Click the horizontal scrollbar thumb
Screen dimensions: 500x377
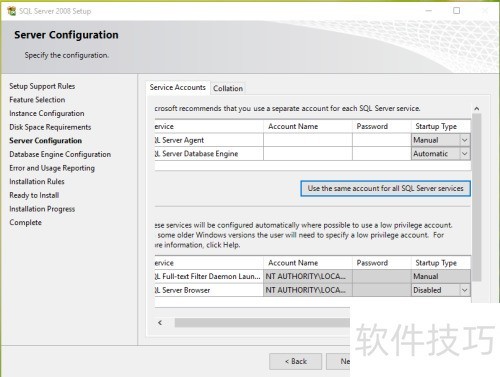coord(262,323)
